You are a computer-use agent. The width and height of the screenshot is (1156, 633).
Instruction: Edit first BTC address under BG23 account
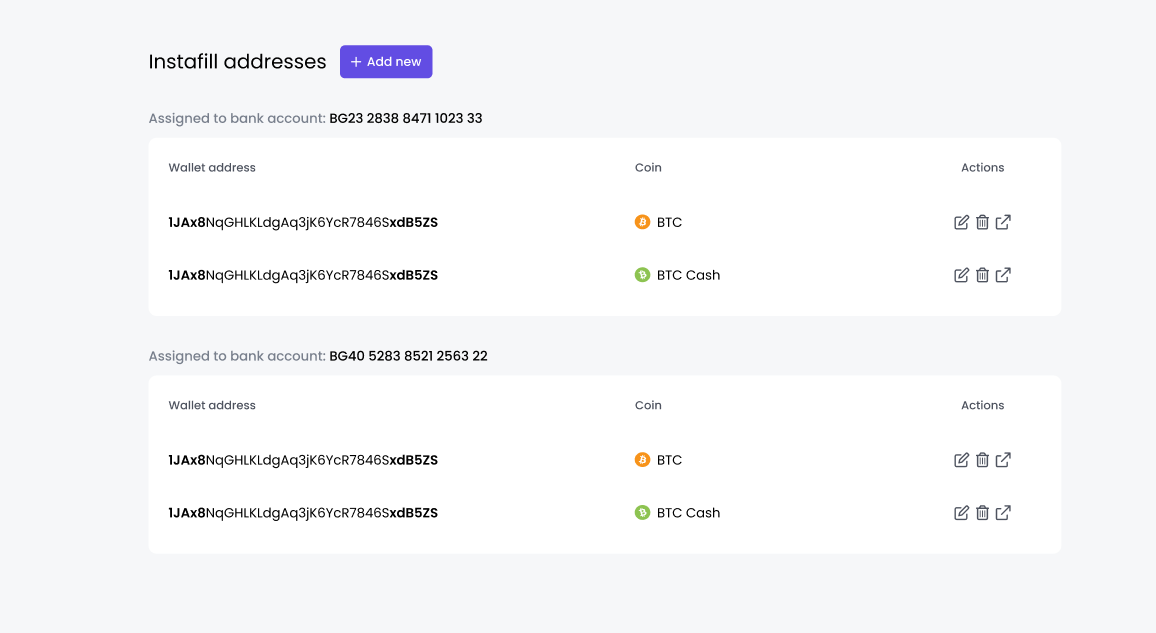coord(961,223)
